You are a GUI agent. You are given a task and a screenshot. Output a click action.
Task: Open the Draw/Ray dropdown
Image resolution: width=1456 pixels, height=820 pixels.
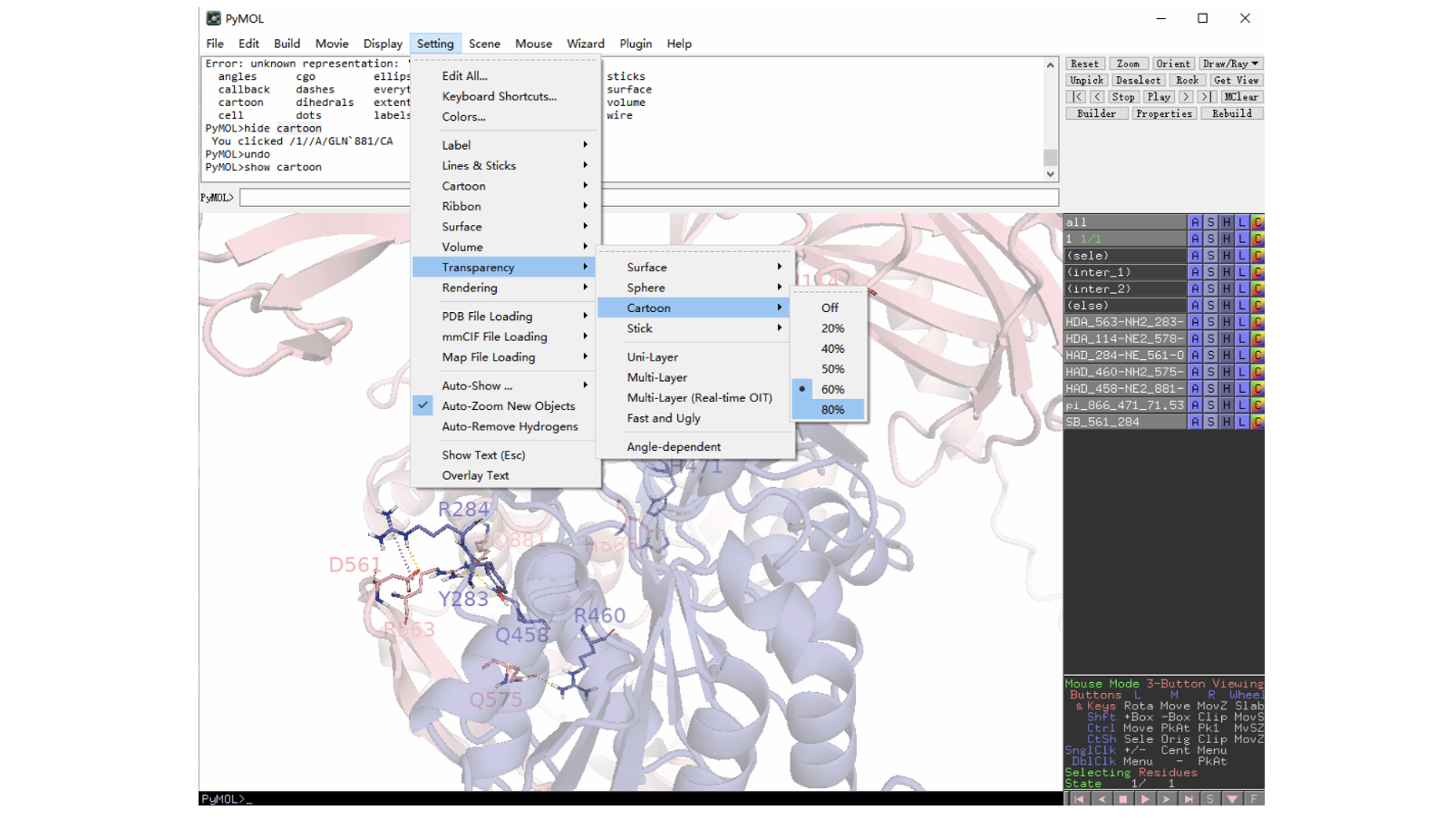1230,63
